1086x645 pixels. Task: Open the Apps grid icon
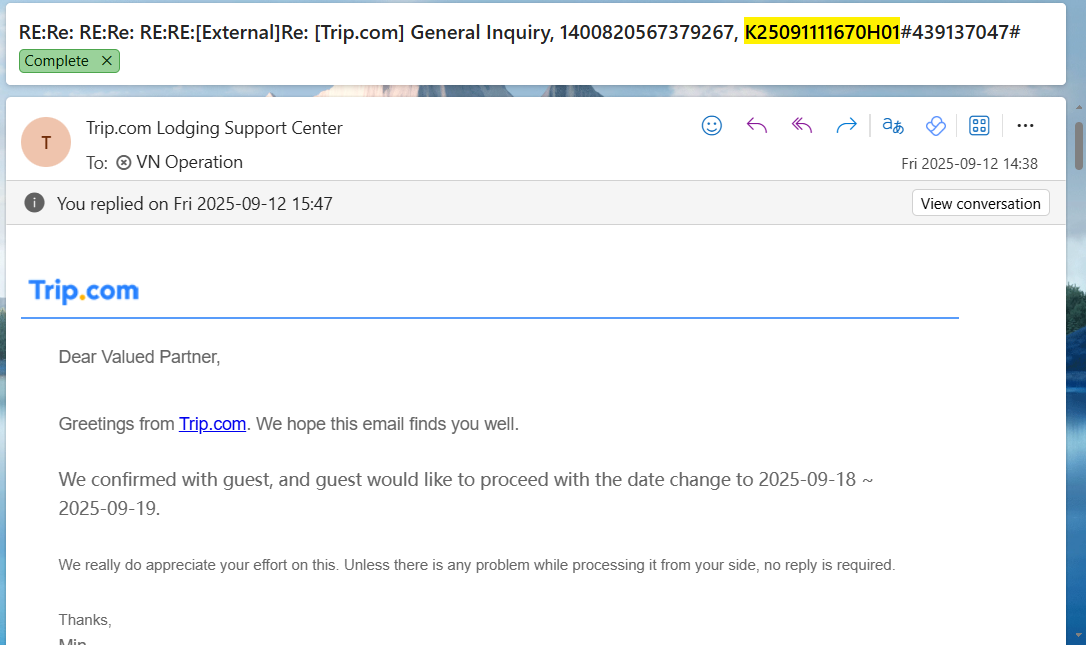(x=979, y=126)
